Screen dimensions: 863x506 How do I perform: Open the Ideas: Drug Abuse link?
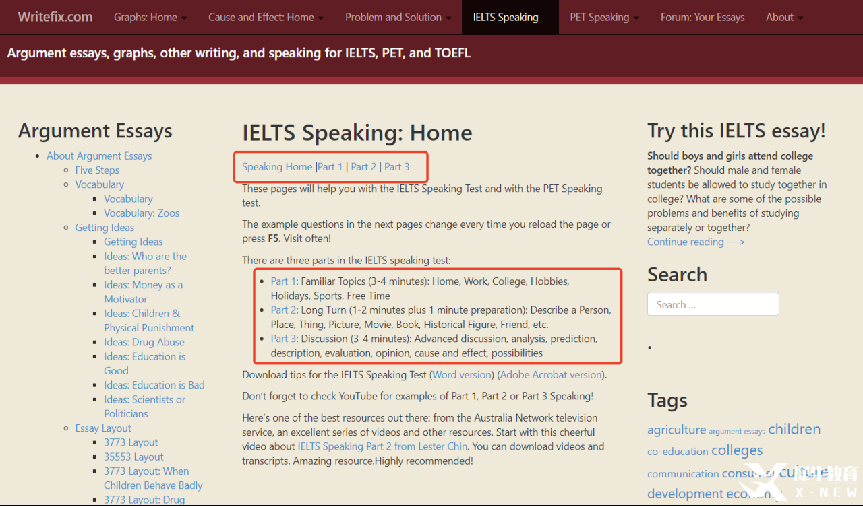144,342
